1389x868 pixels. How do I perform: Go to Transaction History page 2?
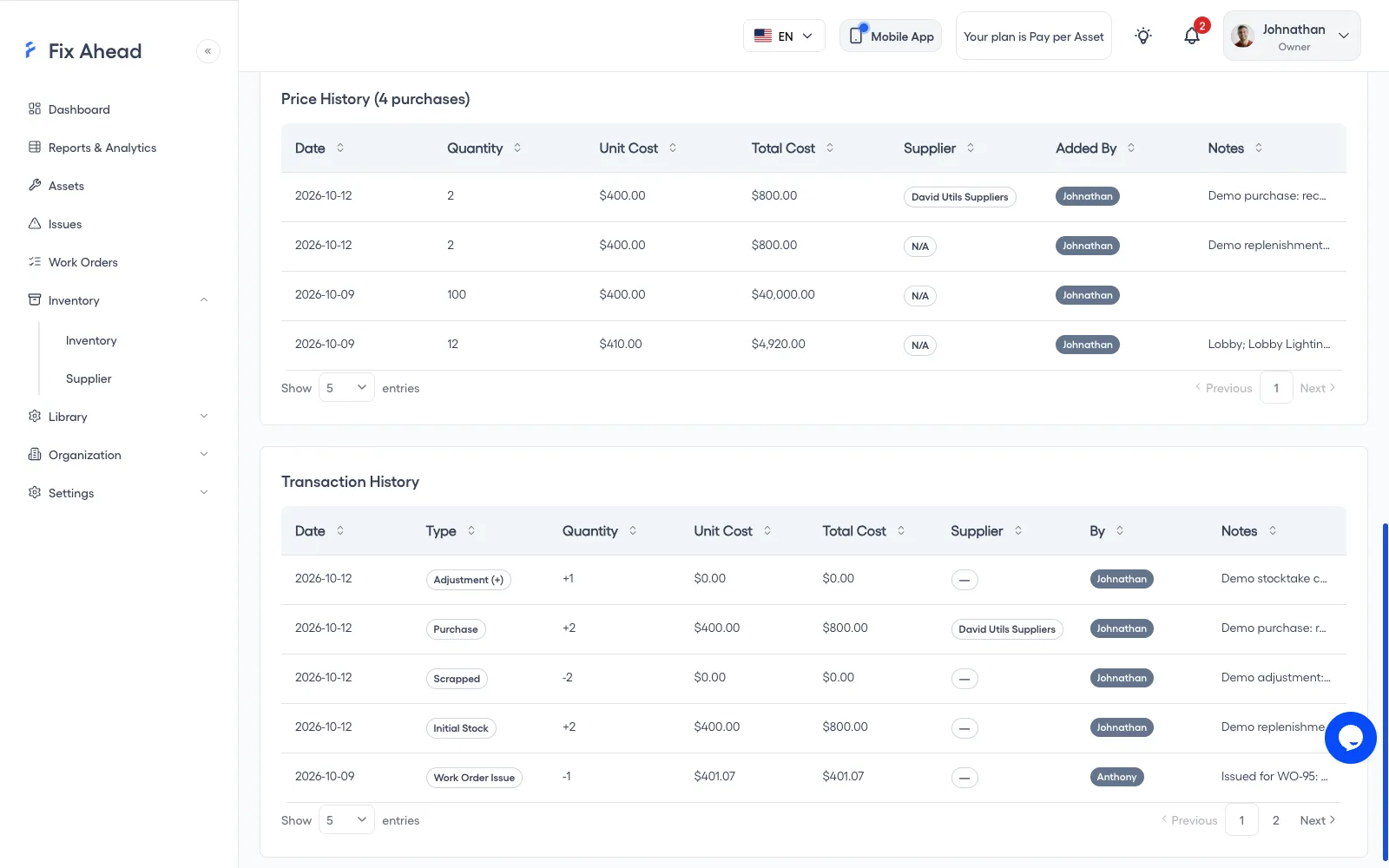pyautogui.click(x=1275, y=820)
